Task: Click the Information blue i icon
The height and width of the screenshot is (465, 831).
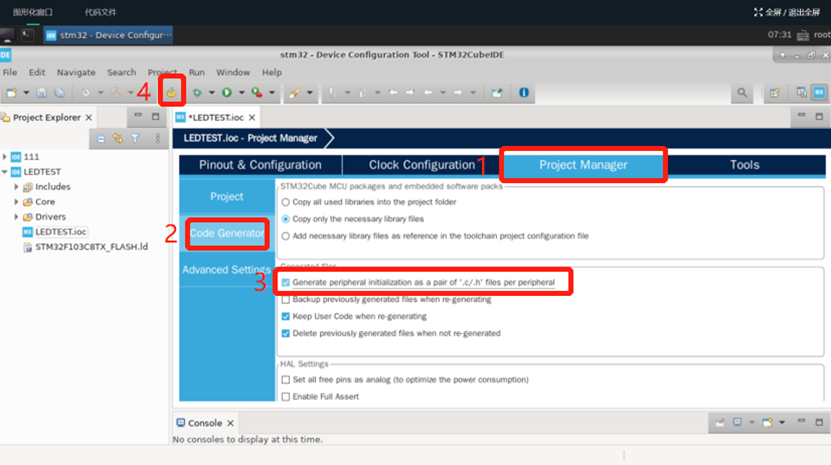Action: [524, 93]
